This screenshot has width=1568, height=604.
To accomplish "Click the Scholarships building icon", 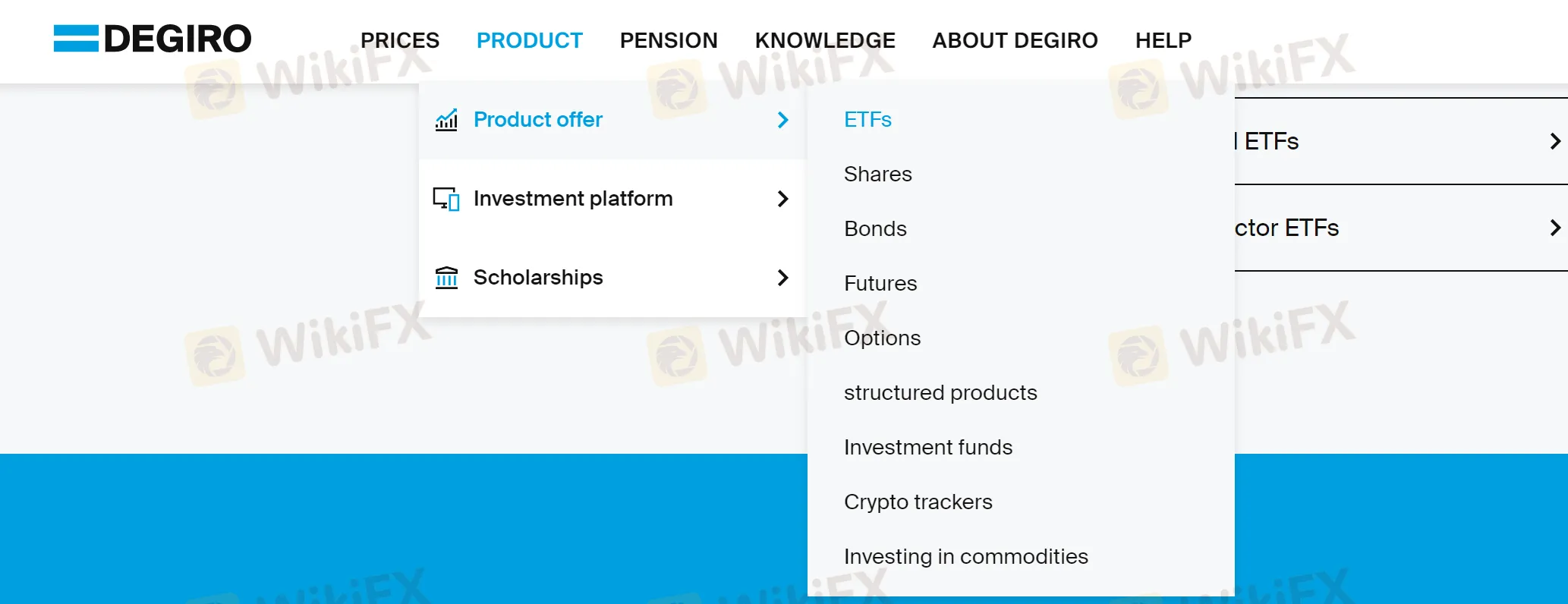I will tap(446, 278).
